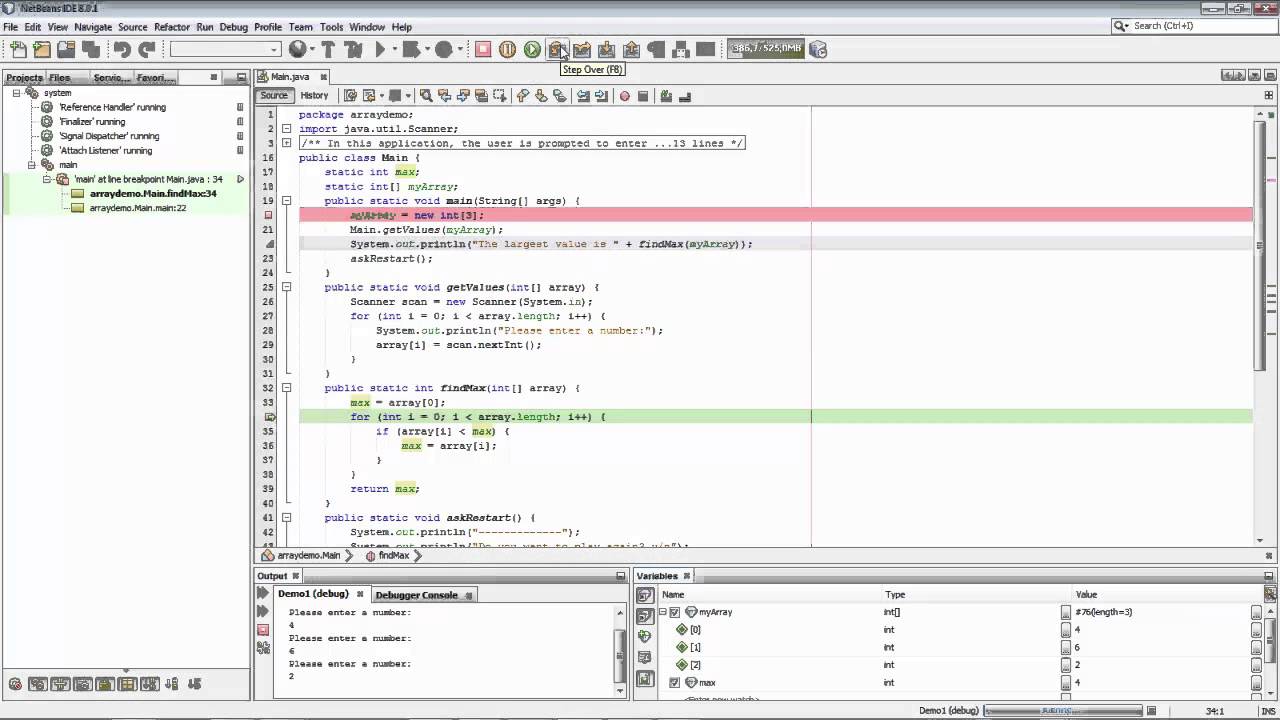Click the red Start Macro Recording icon
The height and width of the screenshot is (720, 1280).
[625, 96]
